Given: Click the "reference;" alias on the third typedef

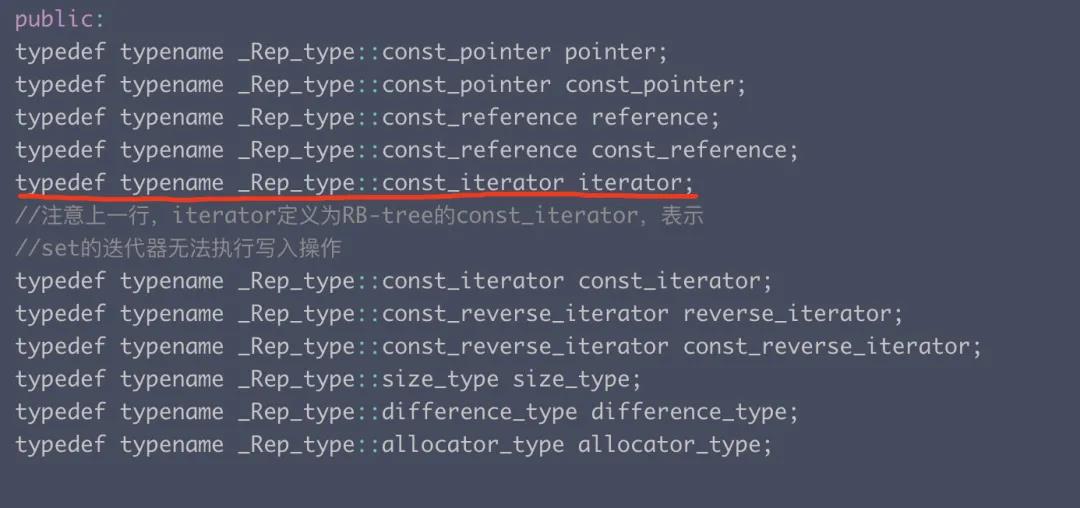Looking at the screenshot, I should (x=655, y=118).
